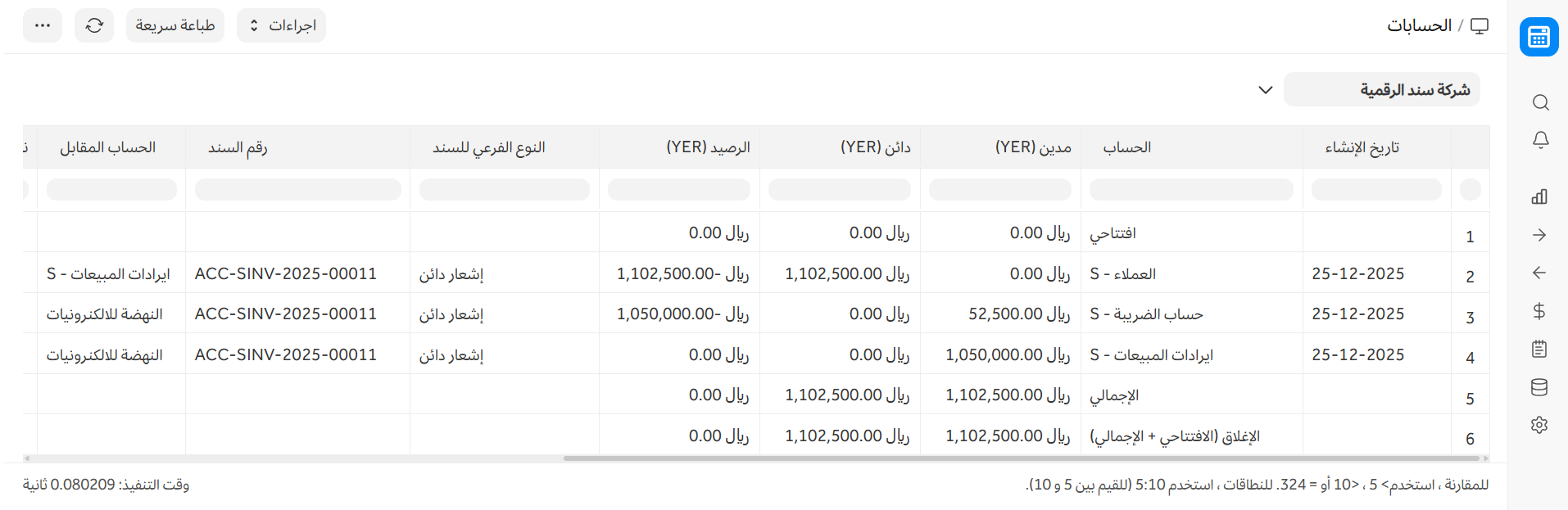
Task: Open the three-dots more options menu
Action: click(x=43, y=25)
